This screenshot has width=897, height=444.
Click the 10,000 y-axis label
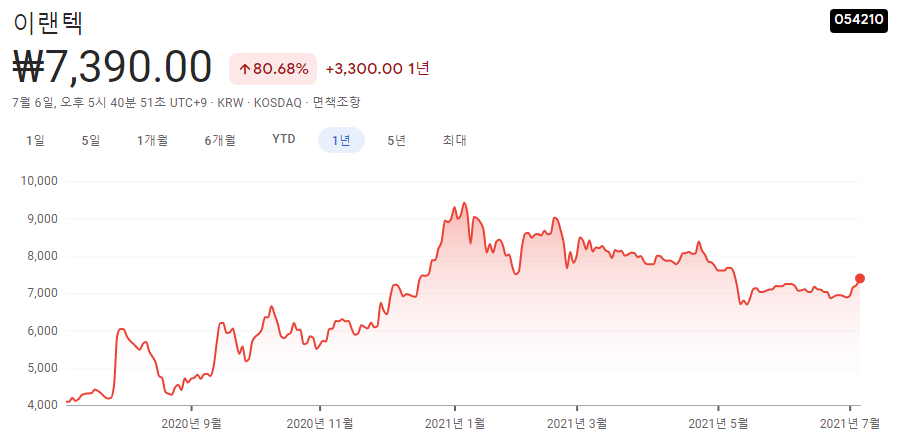39,181
